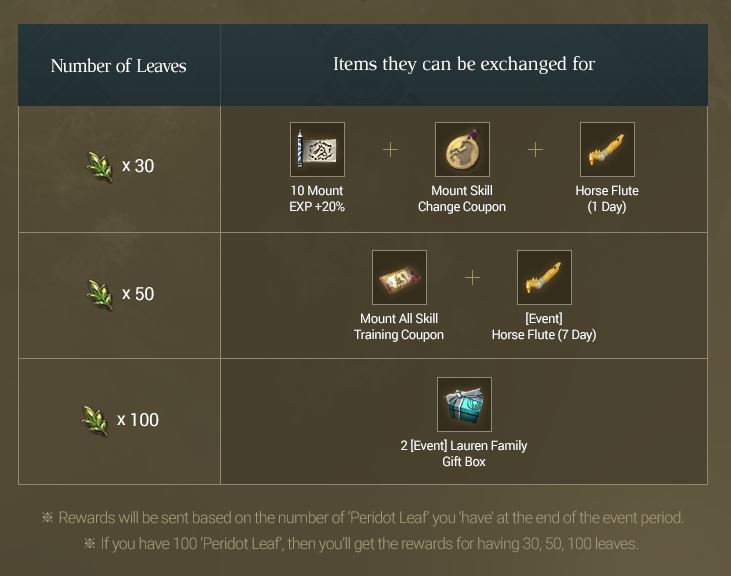This screenshot has height=576, width=731.
Task: Click the Peridot Leaf icon beside x 100
Action: pos(95,420)
